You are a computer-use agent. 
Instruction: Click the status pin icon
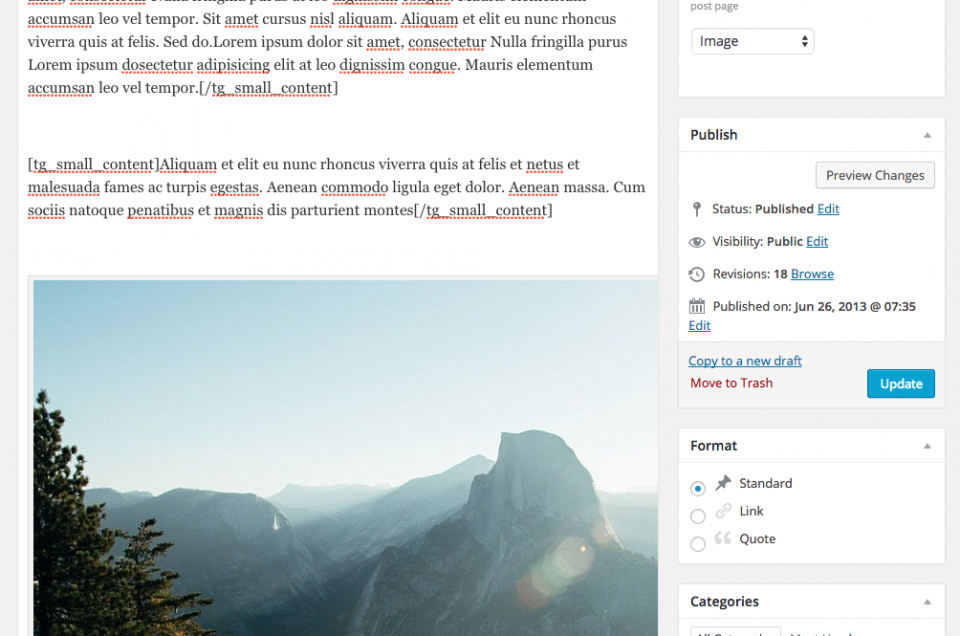coord(697,209)
